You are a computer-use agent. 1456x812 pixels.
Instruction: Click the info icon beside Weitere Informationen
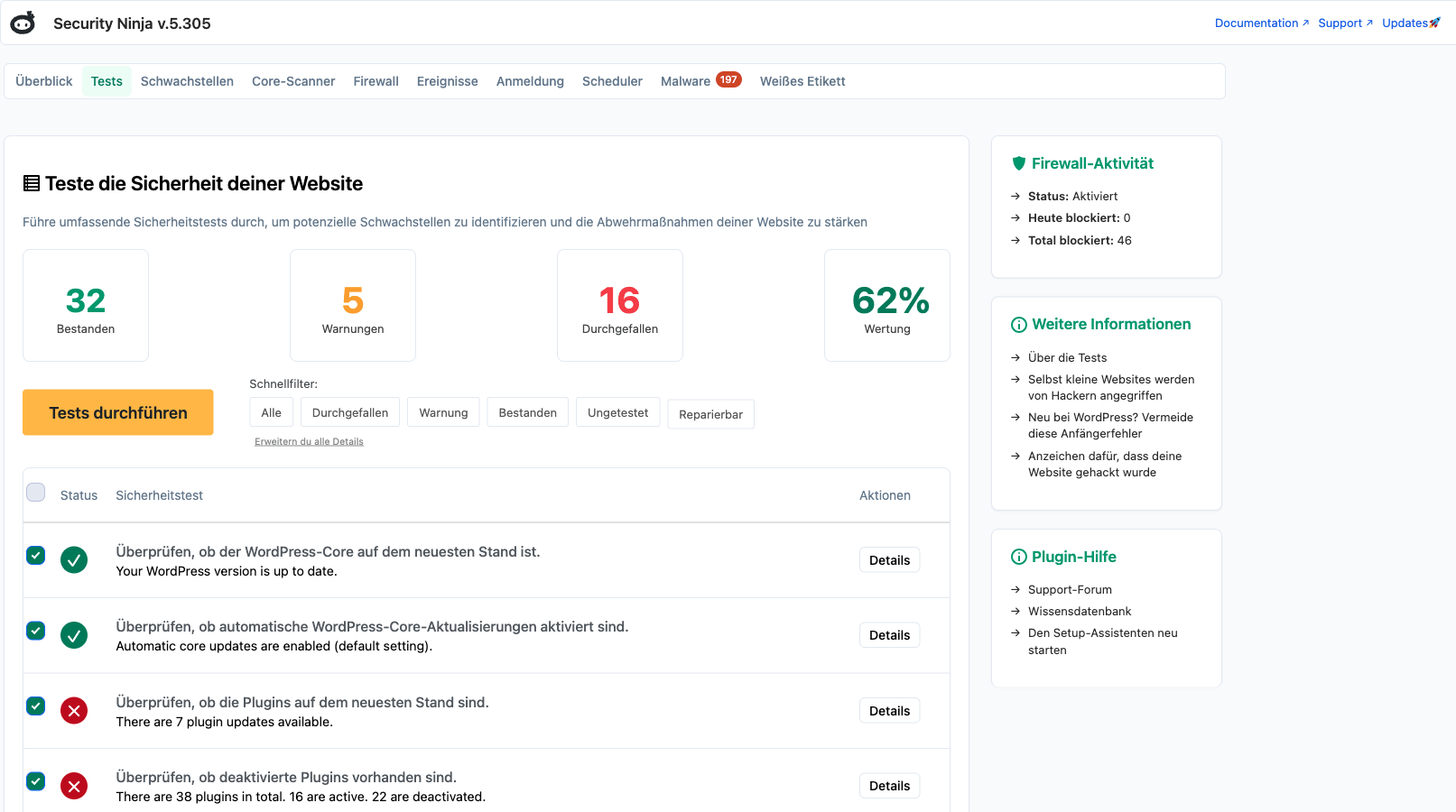[1019, 325]
